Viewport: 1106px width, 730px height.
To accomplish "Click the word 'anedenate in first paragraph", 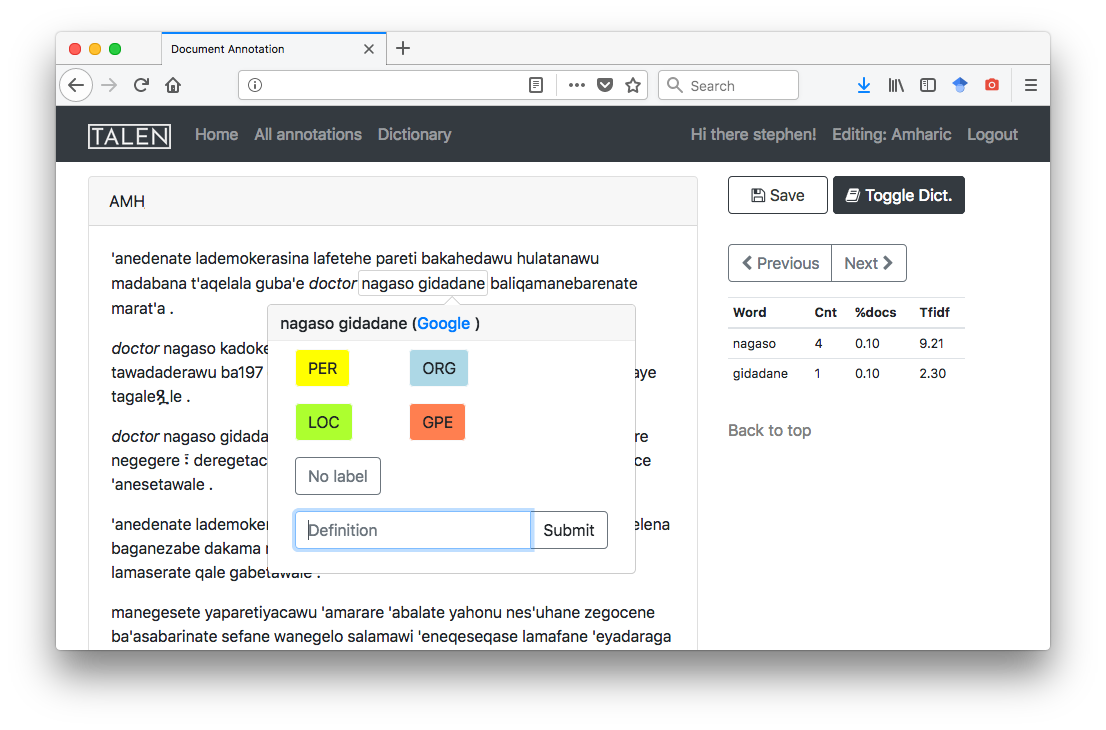I will click(151, 258).
